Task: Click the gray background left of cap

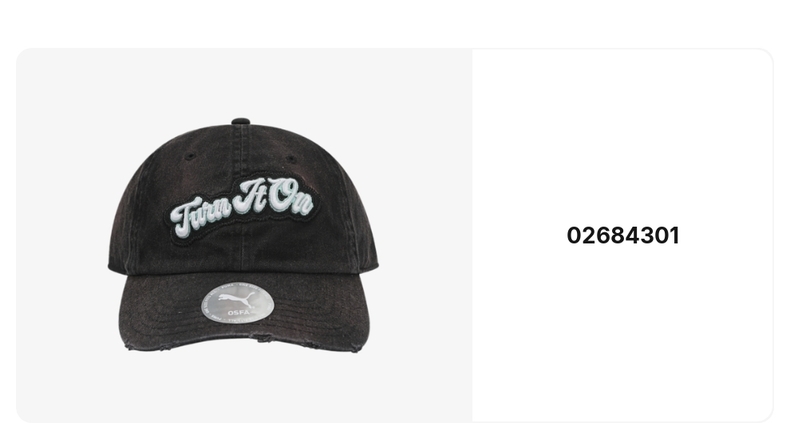Action: click(x=61, y=235)
